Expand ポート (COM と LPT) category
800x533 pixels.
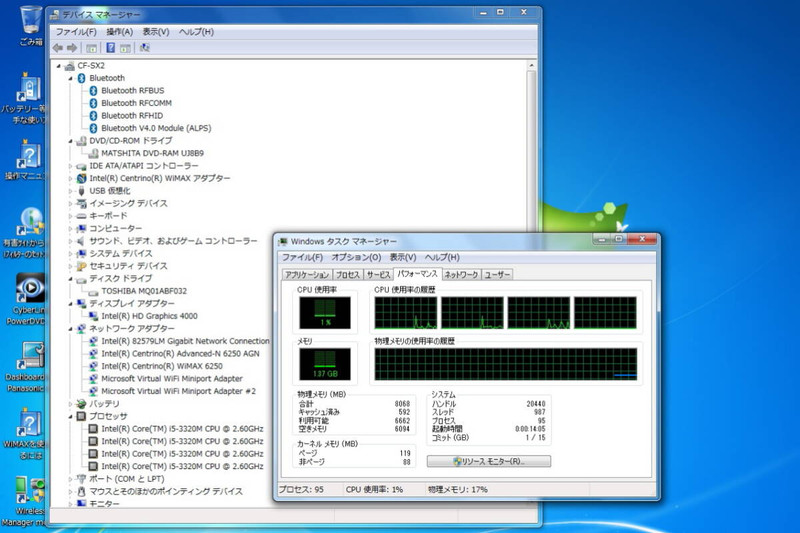(70, 479)
